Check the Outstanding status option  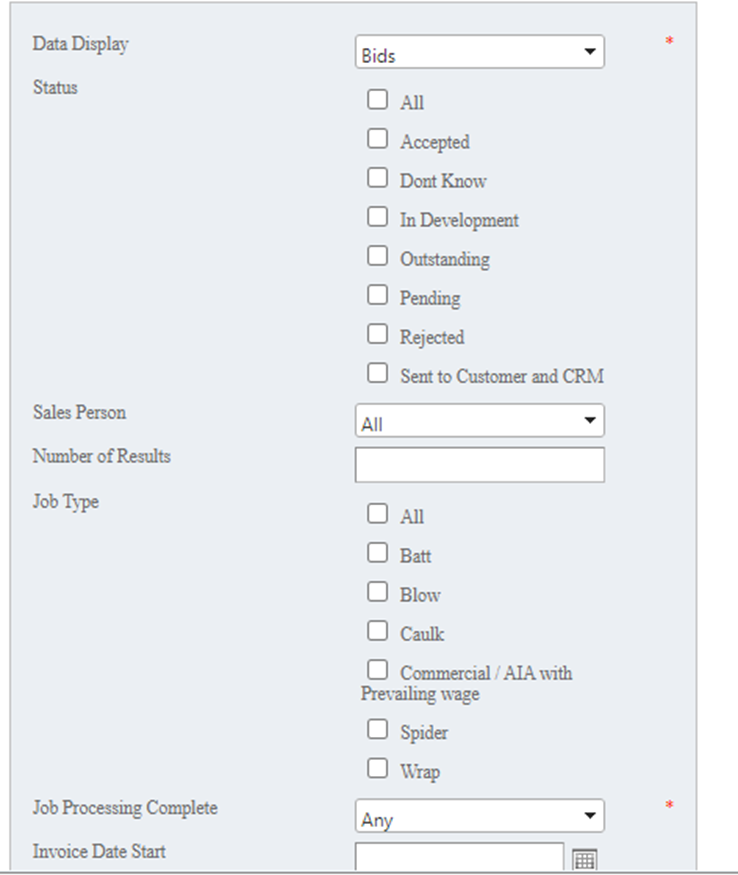[x=377, y=256]
